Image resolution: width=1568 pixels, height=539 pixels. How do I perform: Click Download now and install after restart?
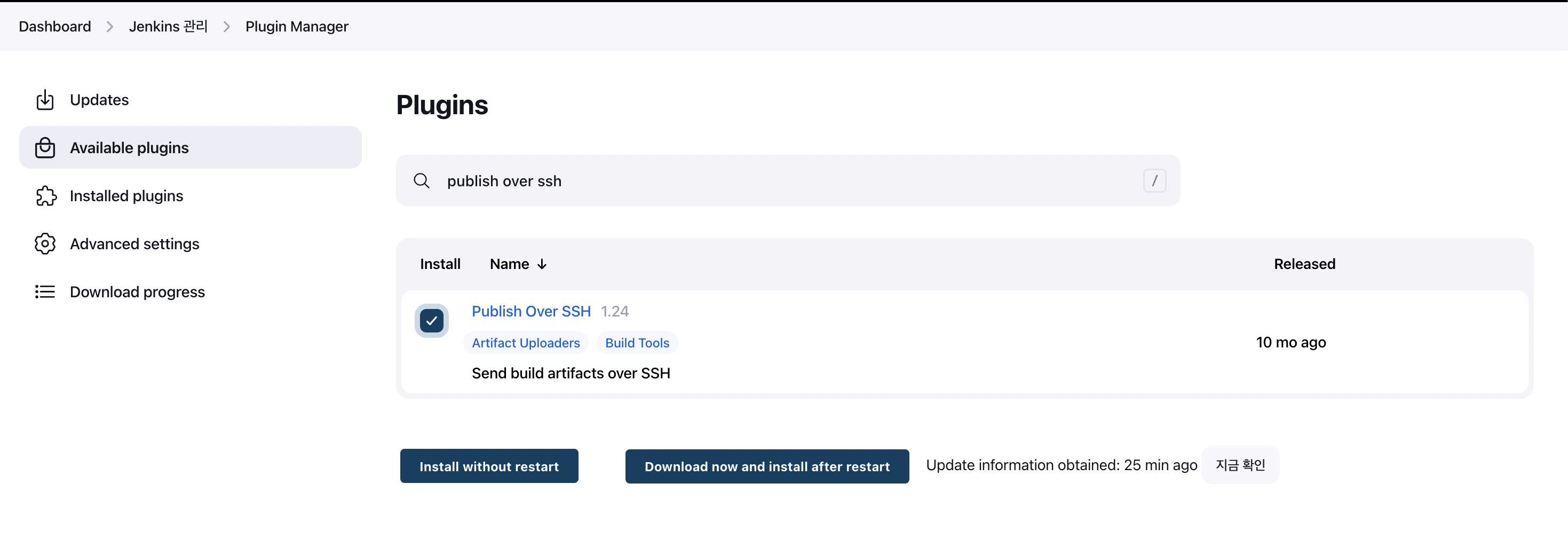point(767,466)
